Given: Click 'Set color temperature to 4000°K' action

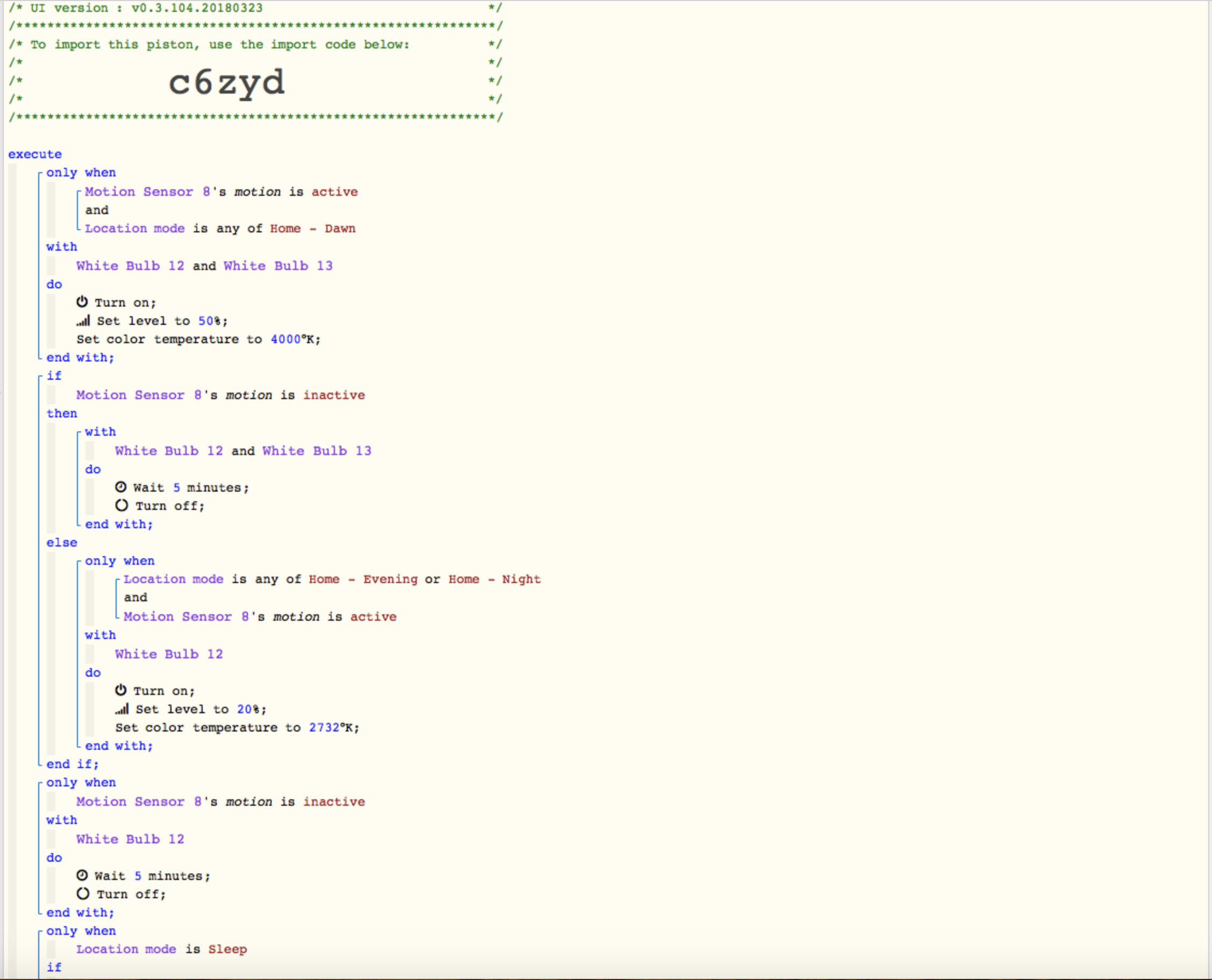Looking at the screenshot, I should (198, 339).
